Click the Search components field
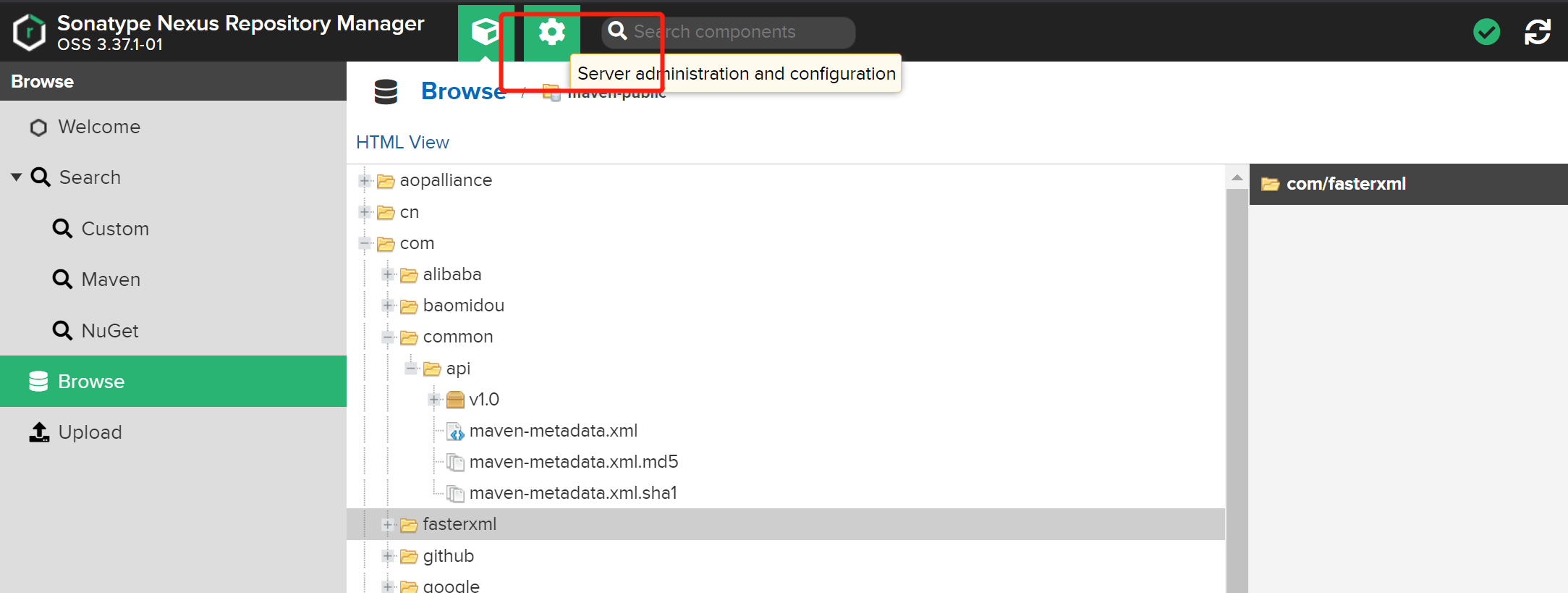The height and width of the screenshot is (593, 1568). [729, 32]
